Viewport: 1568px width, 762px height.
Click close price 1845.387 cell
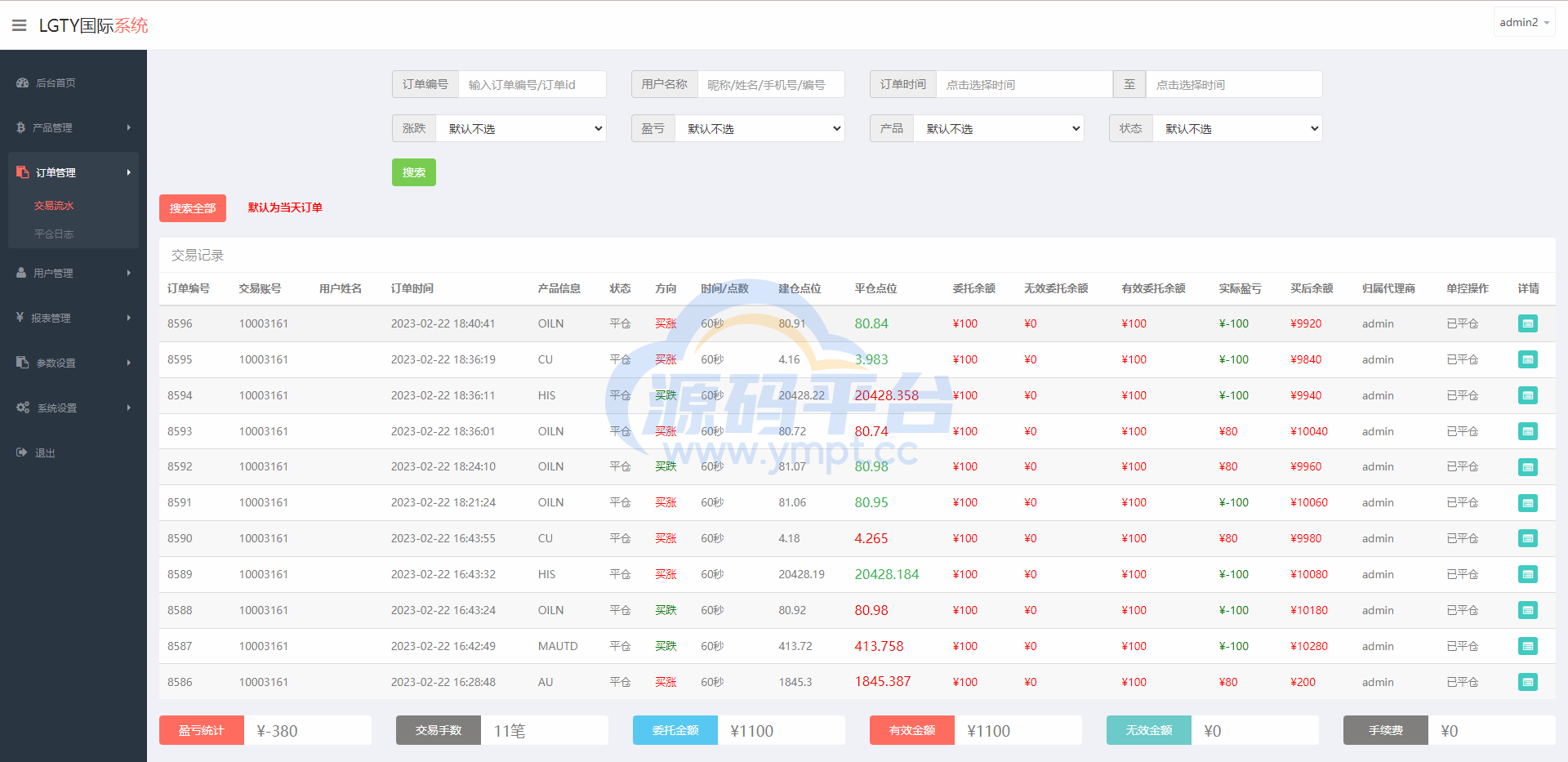point(882,681)
